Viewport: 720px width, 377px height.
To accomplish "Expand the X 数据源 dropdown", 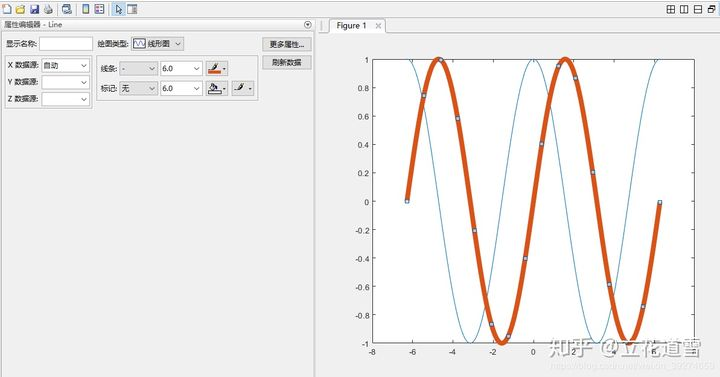I will pyautogui.click(x=65, y=65).
